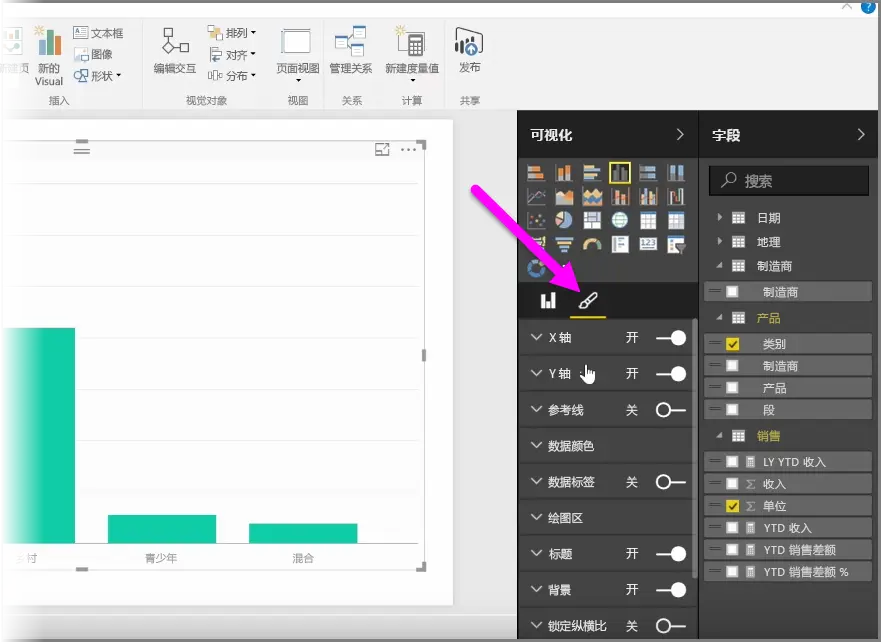Select the slicer visualization icon
The width and height of the screenshot is (881, 642).
(676, 244)
